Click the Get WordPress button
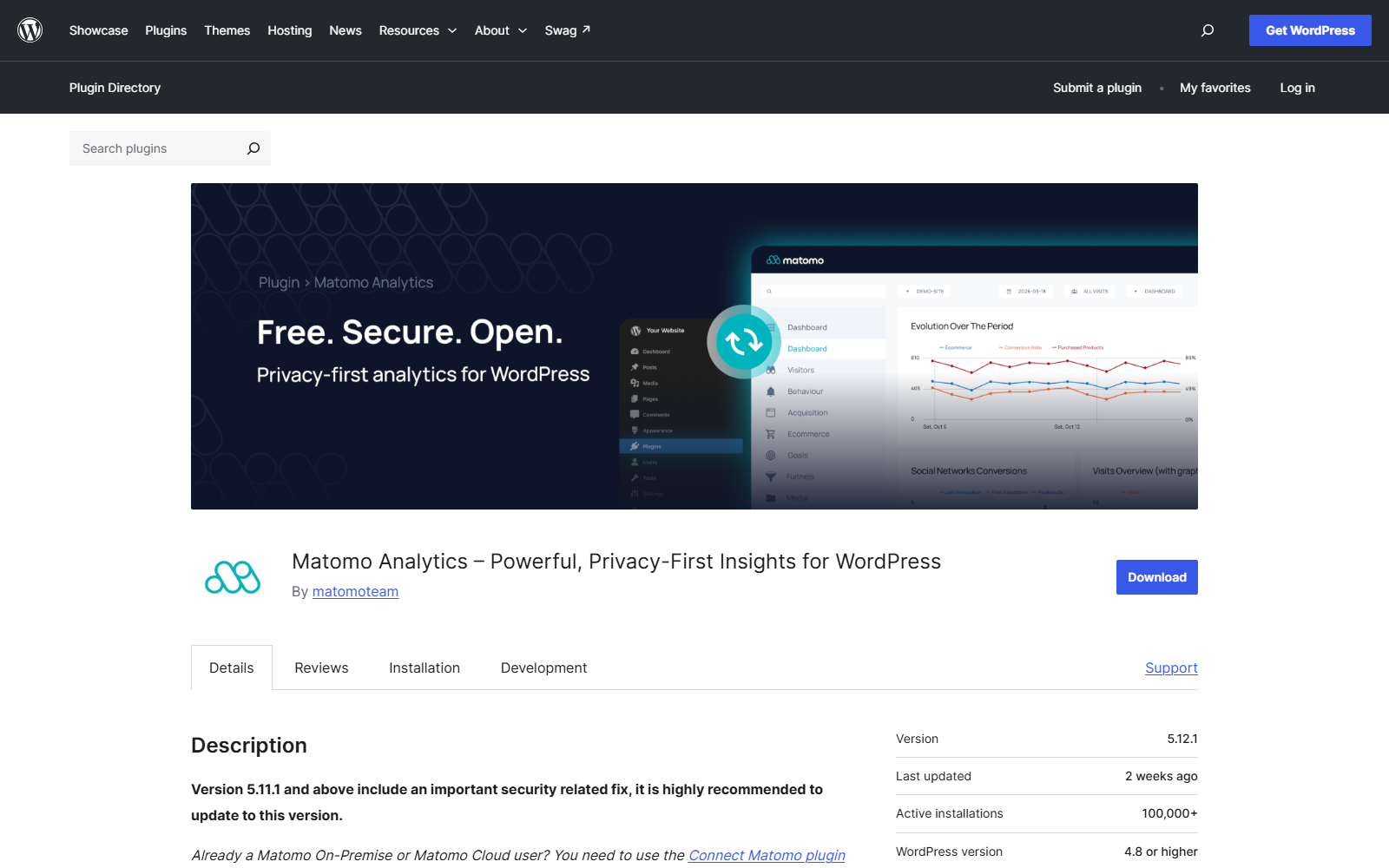Screen dimensions: 1389x868 1310,30
